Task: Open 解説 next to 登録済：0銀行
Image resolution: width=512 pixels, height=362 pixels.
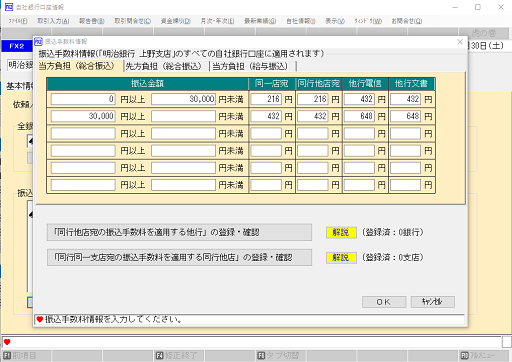Action: coord(341,232)
